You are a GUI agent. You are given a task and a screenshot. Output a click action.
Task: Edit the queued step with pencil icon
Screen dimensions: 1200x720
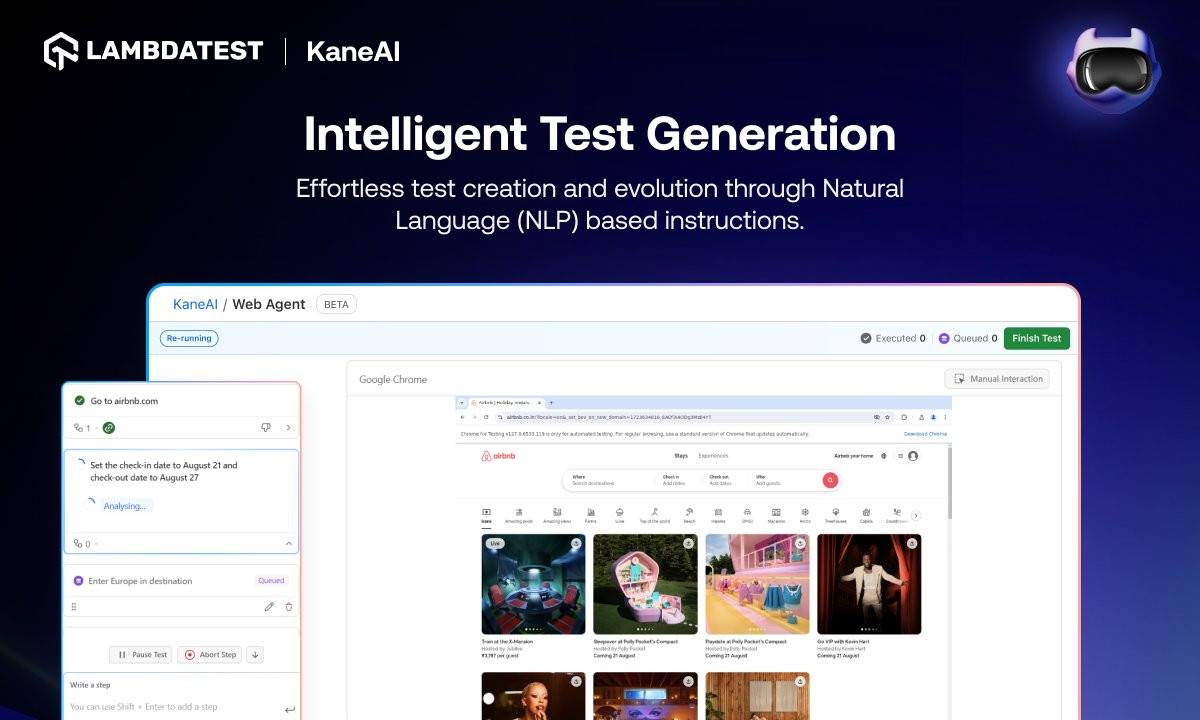(269, 606)
